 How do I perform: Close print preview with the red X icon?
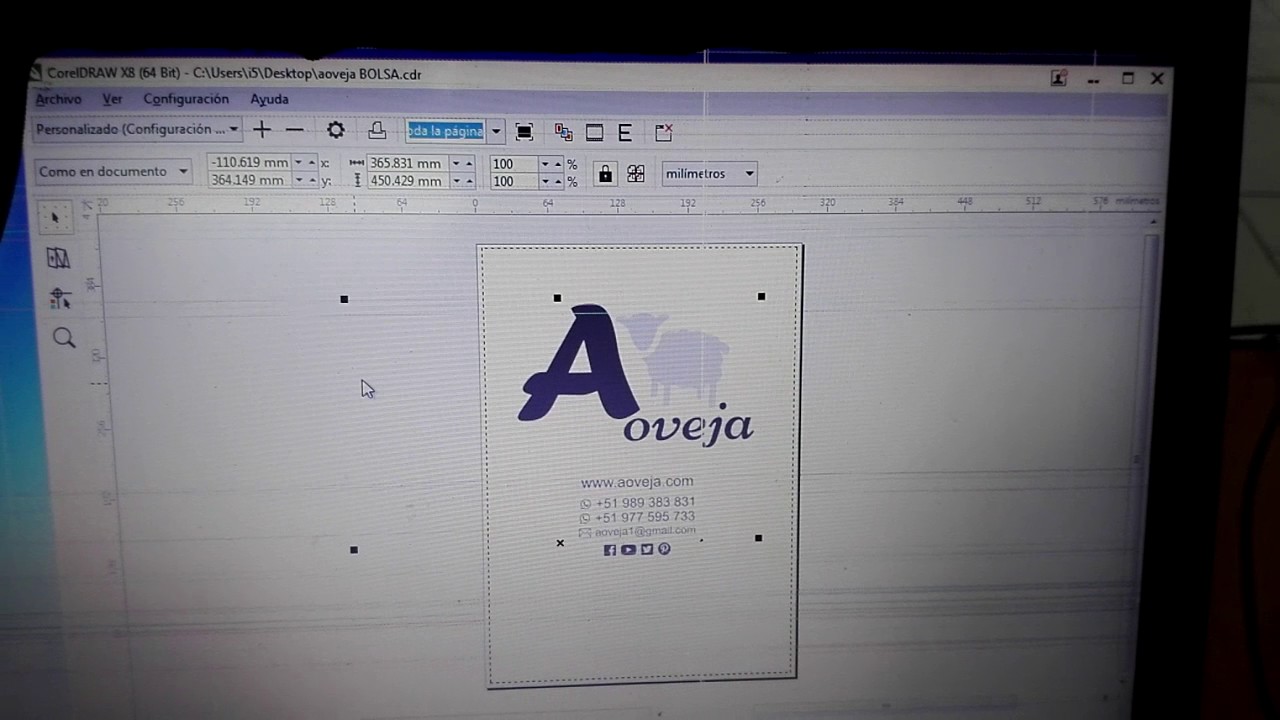pos(664,132)
